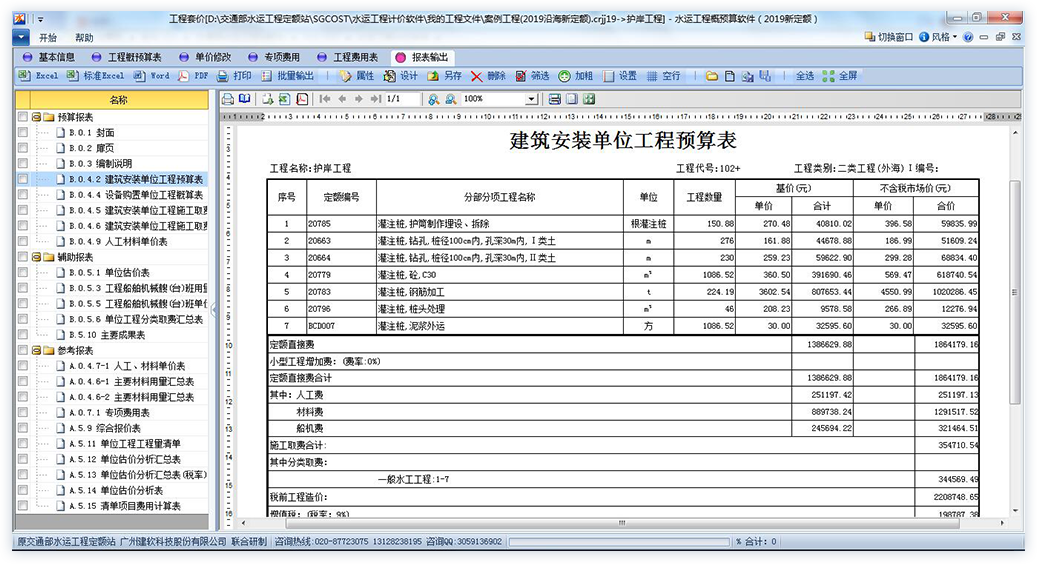Collapse the 参考报表 tree folder

[36, 350]
